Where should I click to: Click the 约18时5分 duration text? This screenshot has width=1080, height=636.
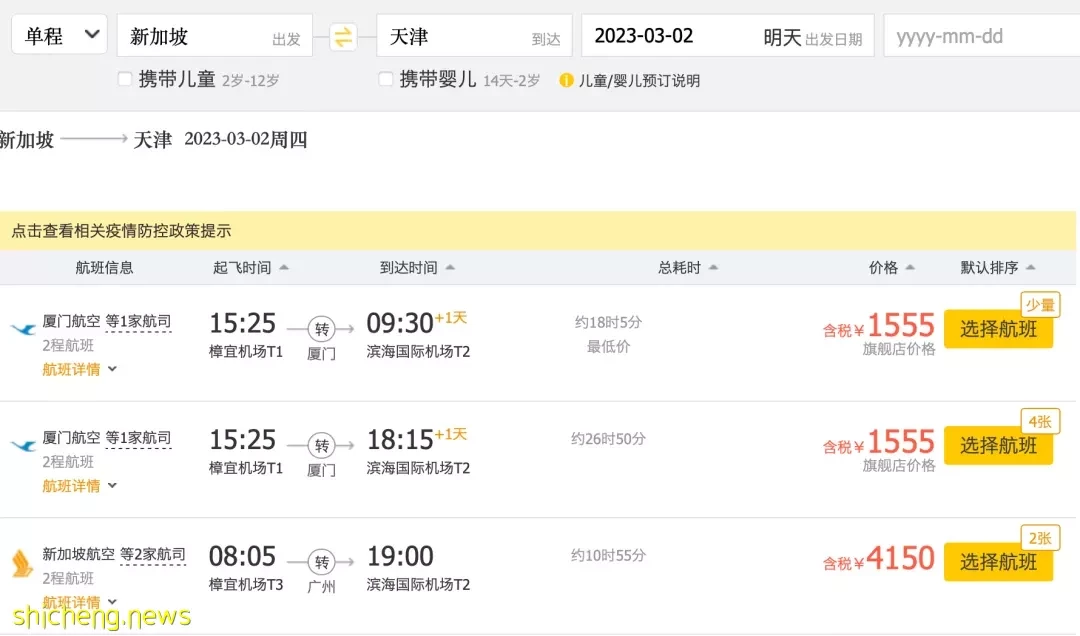(608, 322)
